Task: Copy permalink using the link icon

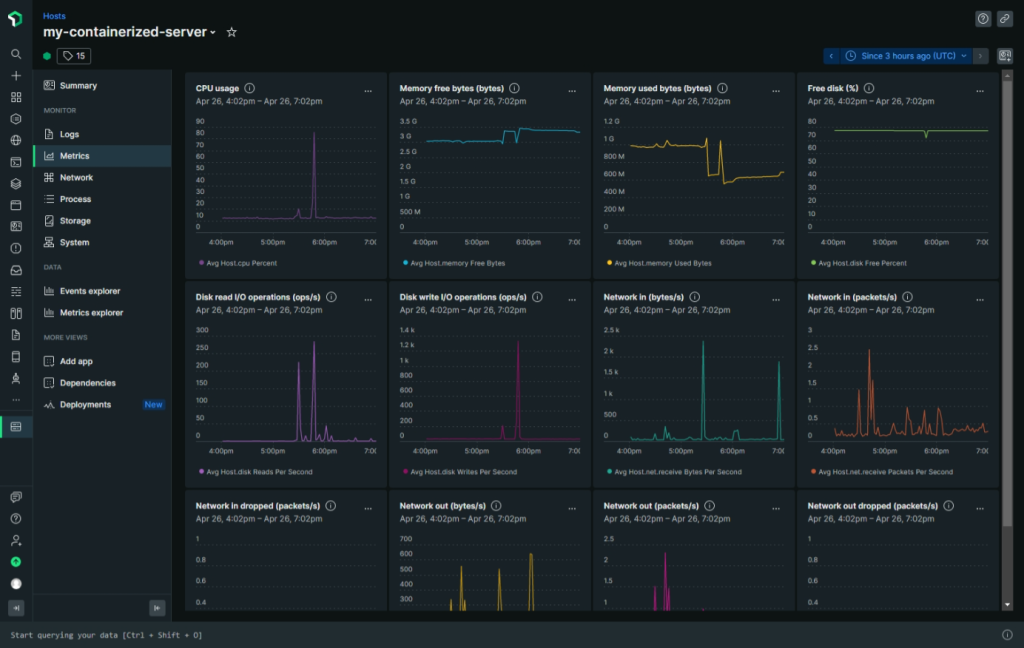Action: pyautogui.click(x=1004, y=19)
